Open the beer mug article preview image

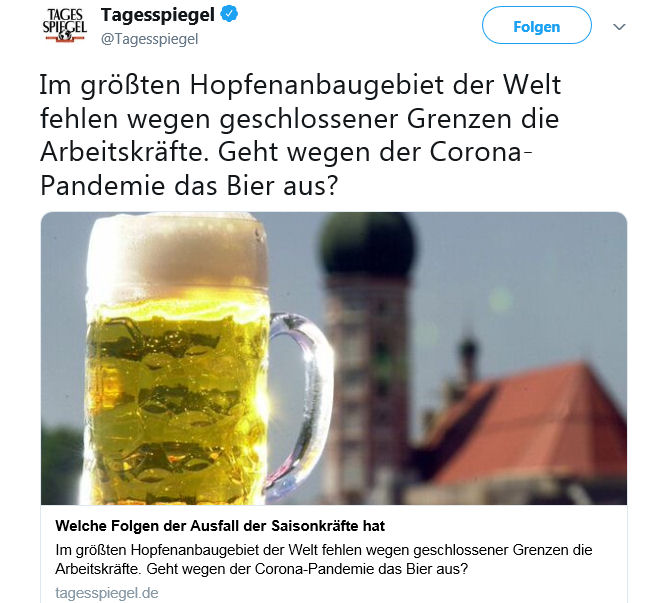pyautogui.click(x=334, y=358)
